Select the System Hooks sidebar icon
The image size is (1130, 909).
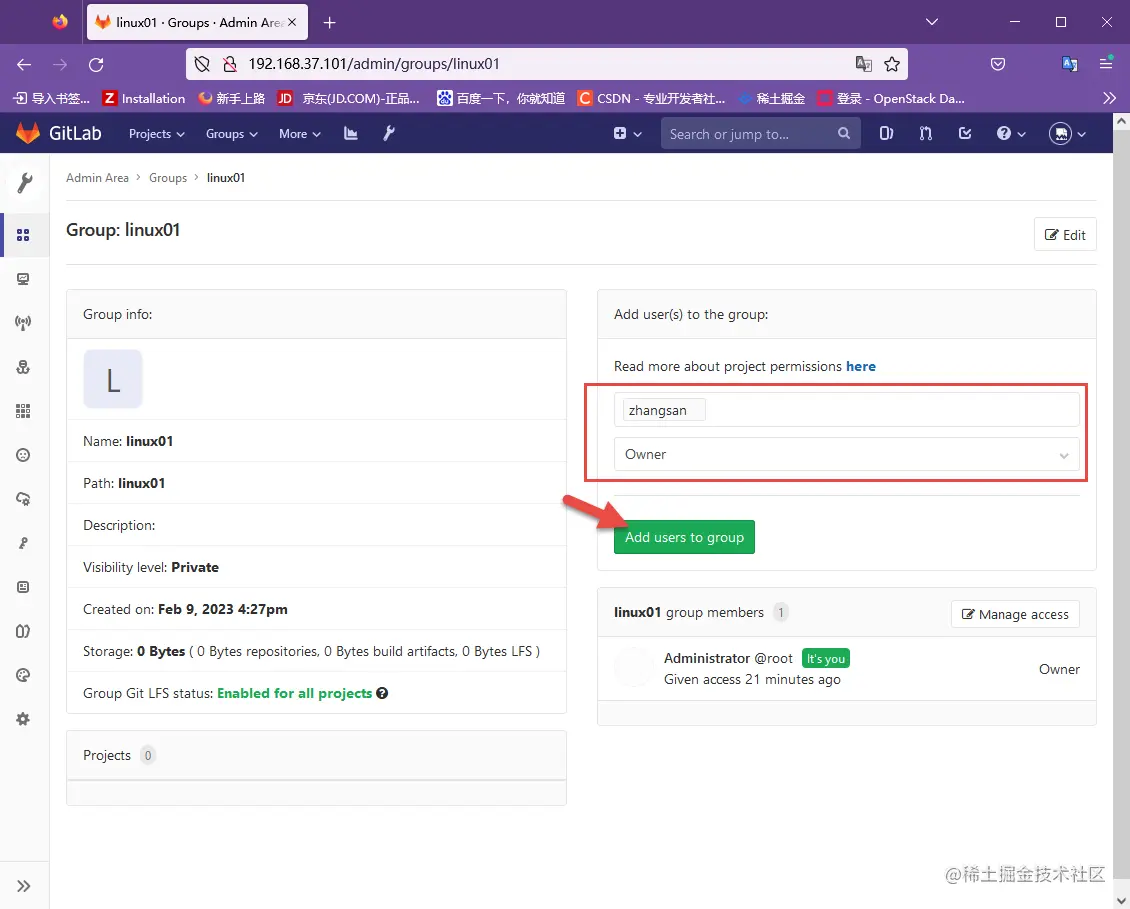[23, 367]
